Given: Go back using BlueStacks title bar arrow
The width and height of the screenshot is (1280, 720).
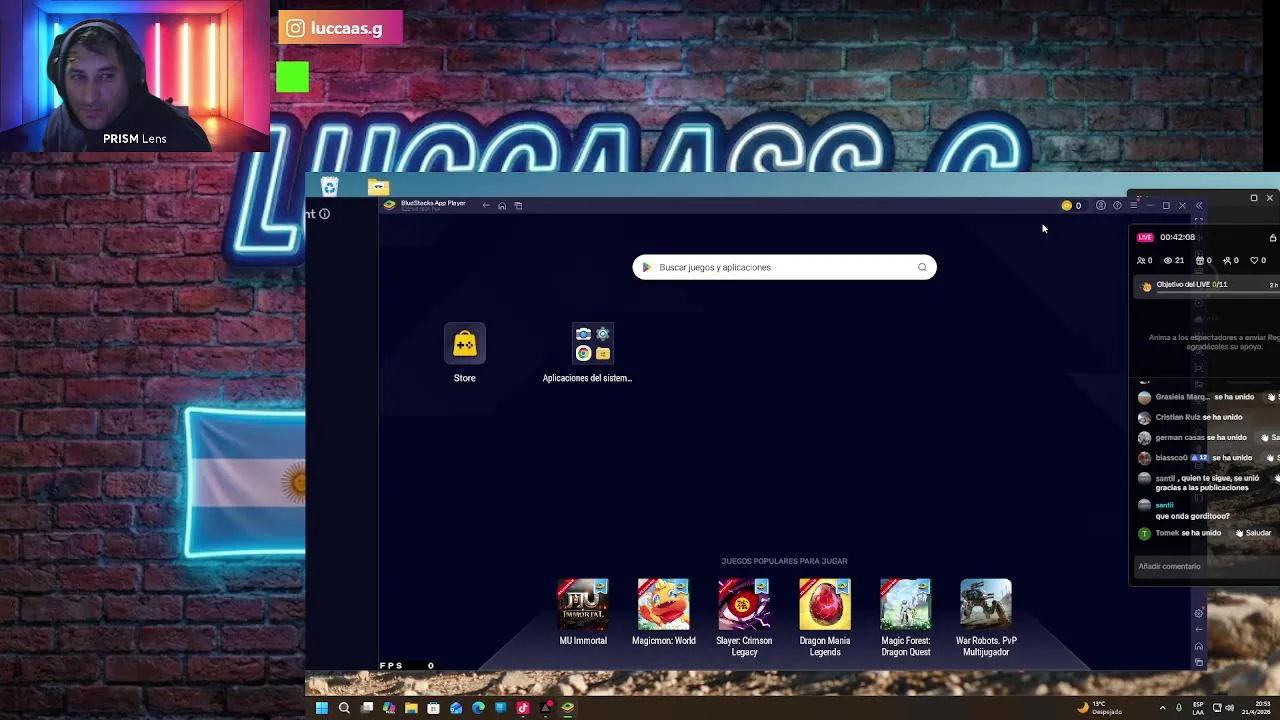Looking at the screenshot, I should (x=486, y=206).
